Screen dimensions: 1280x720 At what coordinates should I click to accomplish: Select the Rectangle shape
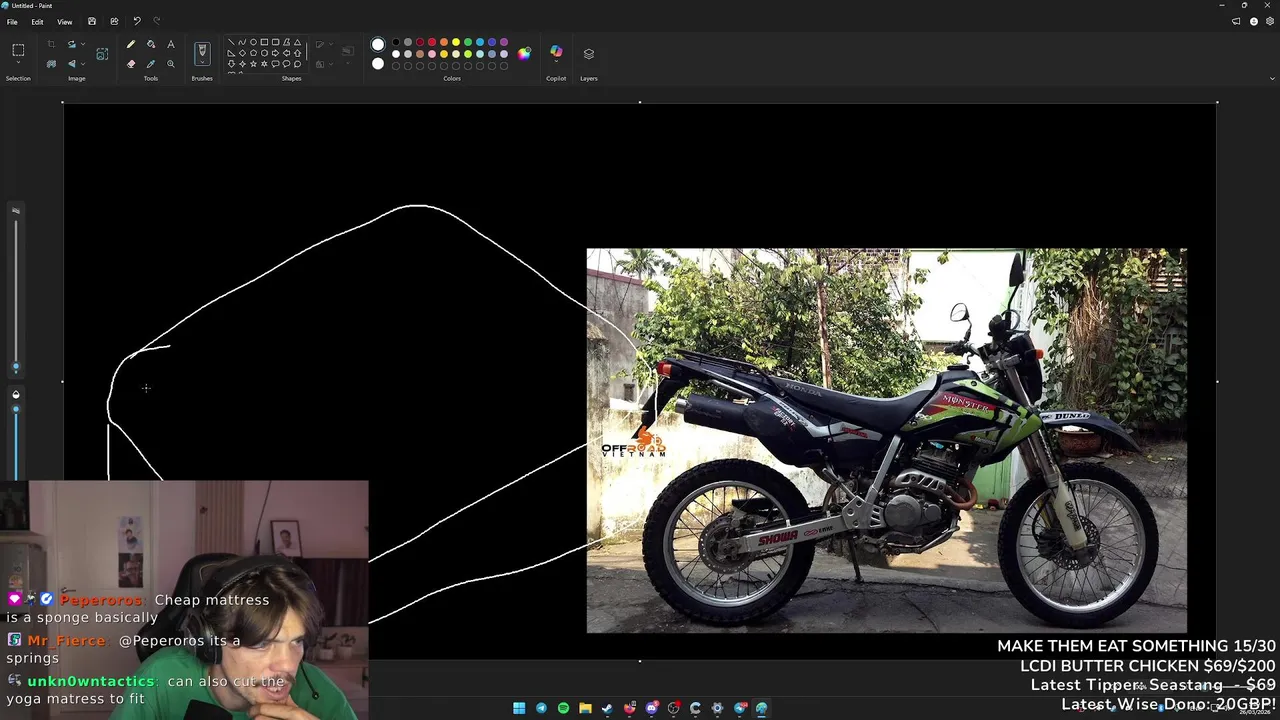coord(264,42)
